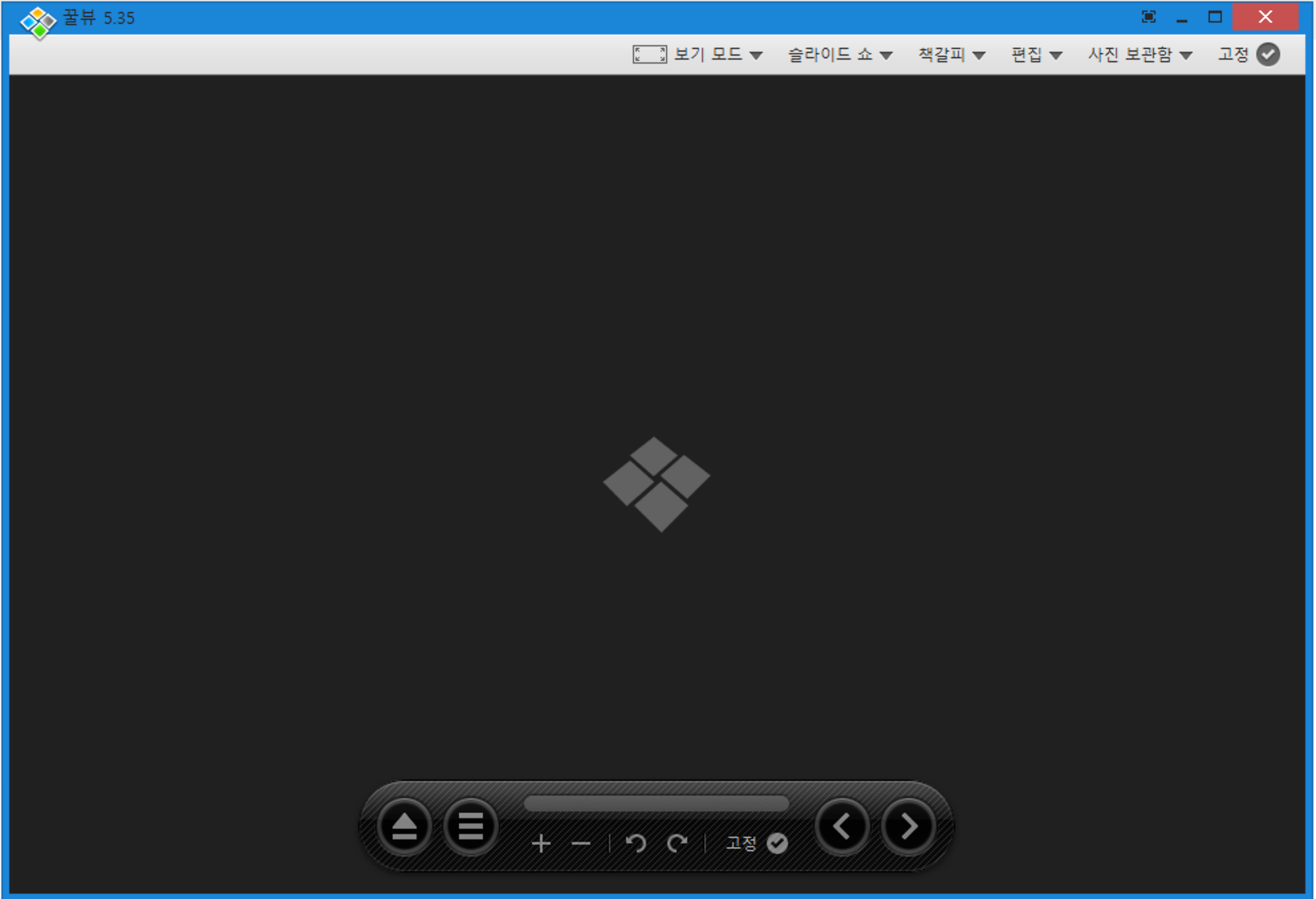This screenshot has height=899, width=1316.
Task: Rotate image clockwise
Action: (677, 843)
